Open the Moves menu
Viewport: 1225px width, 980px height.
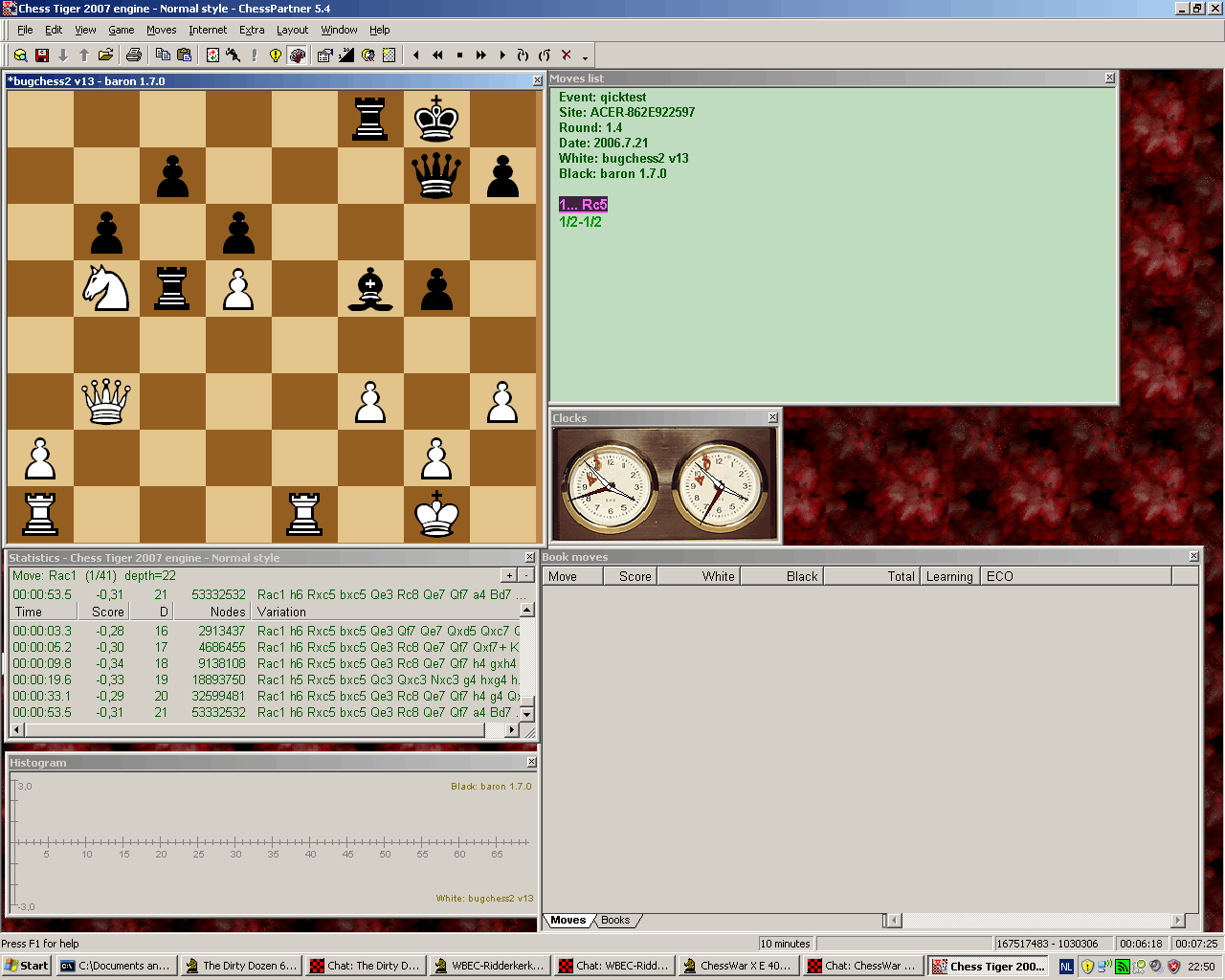161,30
